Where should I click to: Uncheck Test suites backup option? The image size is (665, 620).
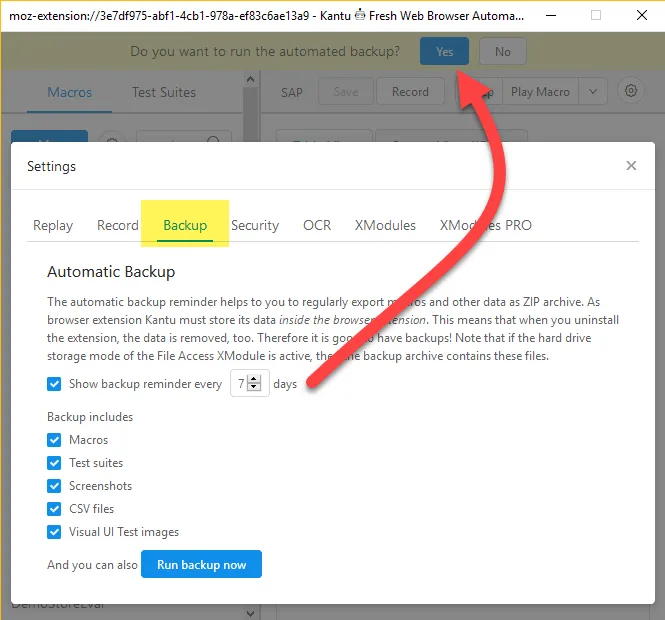(54, 463)
